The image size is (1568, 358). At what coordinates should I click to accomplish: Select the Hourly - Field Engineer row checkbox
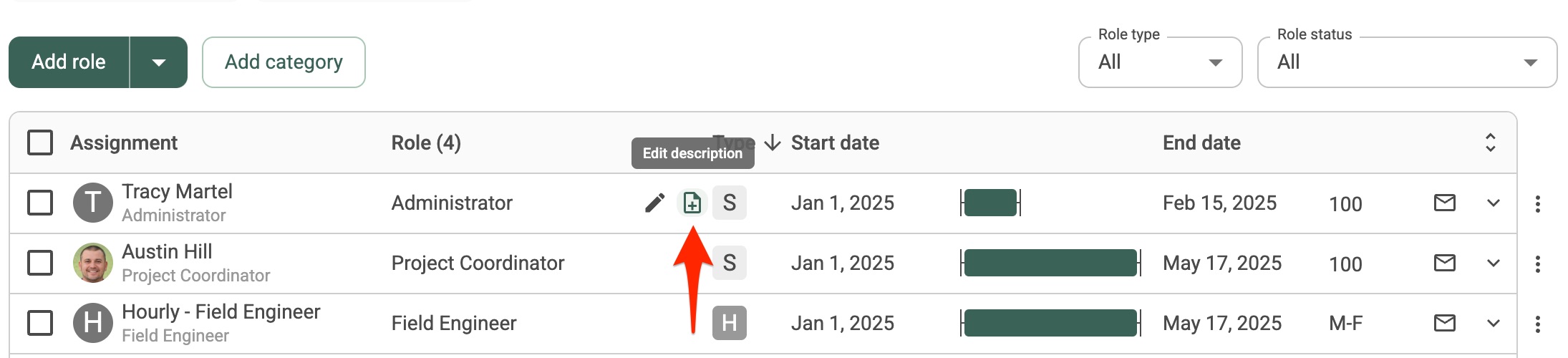40,323
